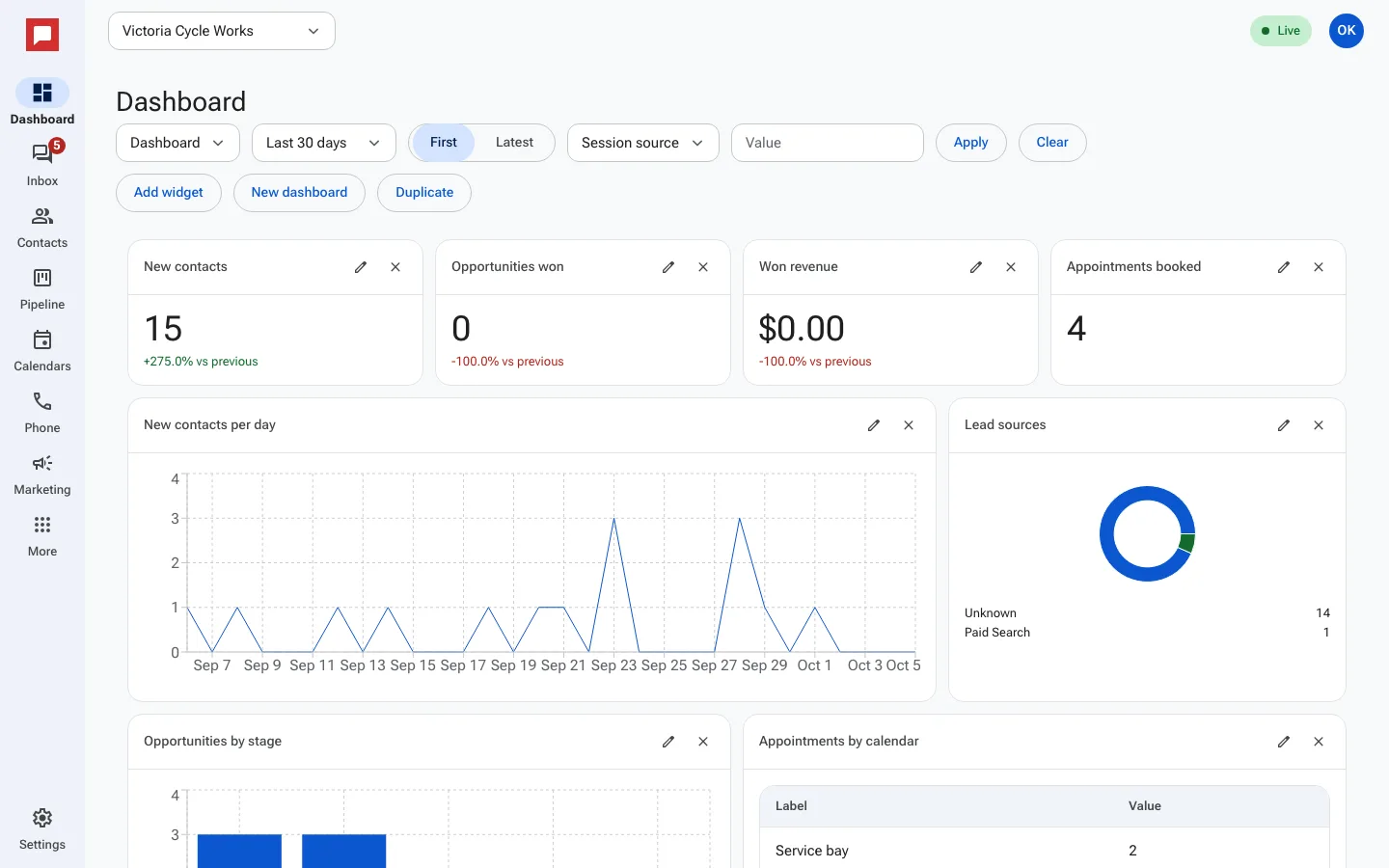
Task: Remove the New contacts widget
Action: [x=395, y=267]
